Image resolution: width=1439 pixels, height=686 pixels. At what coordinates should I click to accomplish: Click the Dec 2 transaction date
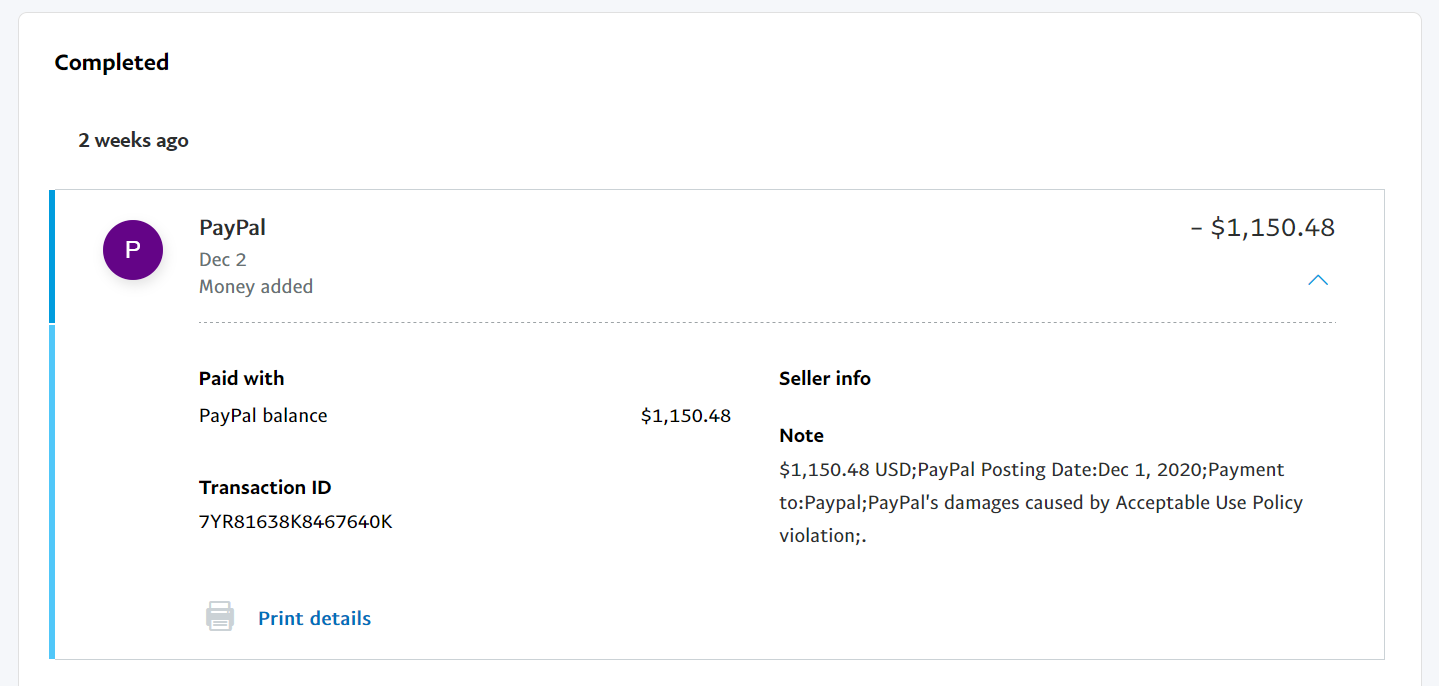(222, 260)
